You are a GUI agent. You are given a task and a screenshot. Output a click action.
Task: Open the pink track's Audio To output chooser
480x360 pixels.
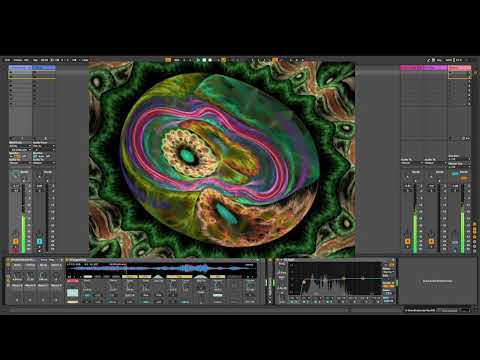pyautogui.click(x=411, y=163)
